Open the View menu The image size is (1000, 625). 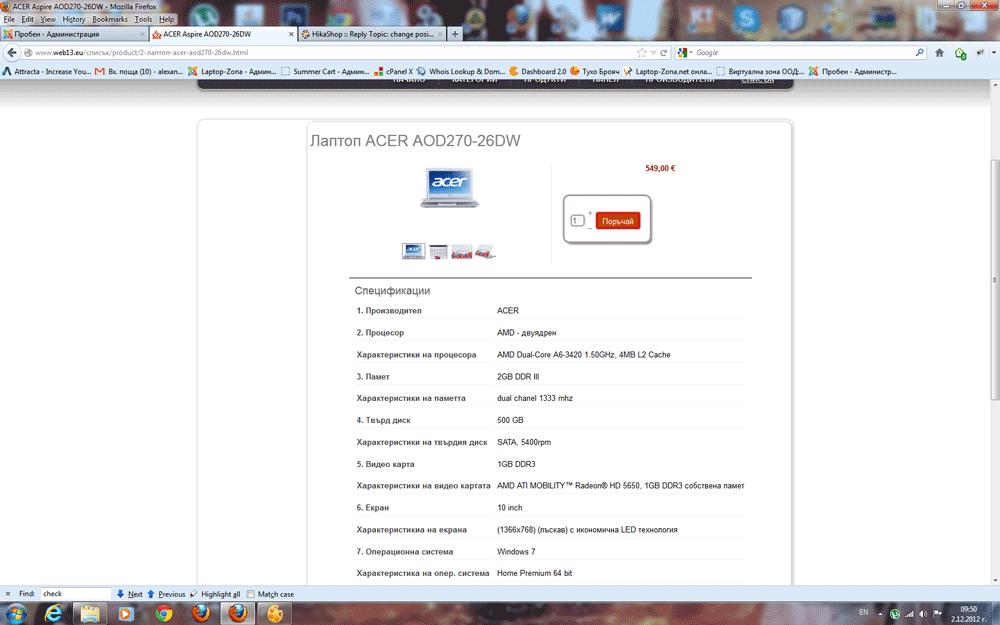point(48,20)
